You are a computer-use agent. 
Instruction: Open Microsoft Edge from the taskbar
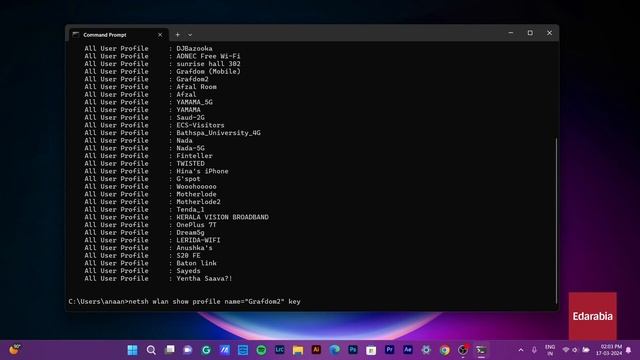click(x=335, y=350)
